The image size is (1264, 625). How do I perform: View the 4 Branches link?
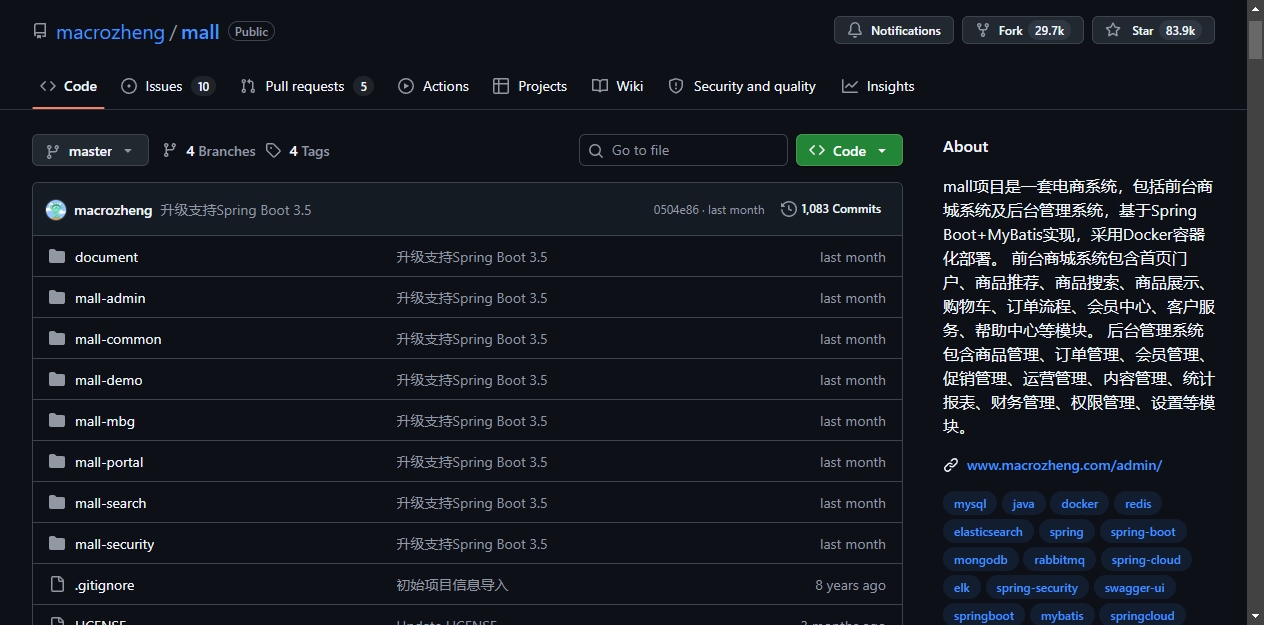pos(209,151)
